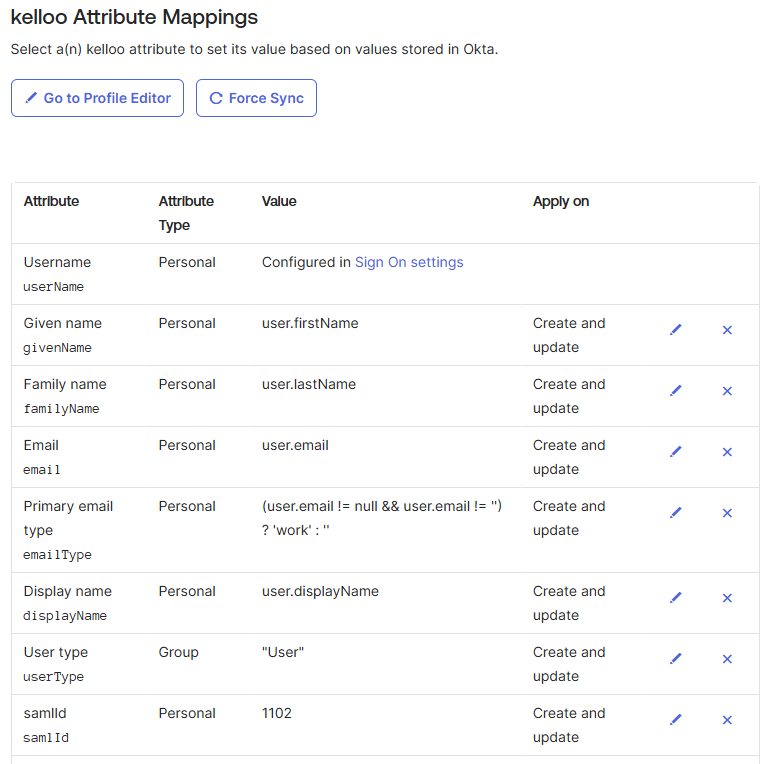Edit the Given name mapping
This screenshot has width=774, height=764.
[x=676, y=330]
